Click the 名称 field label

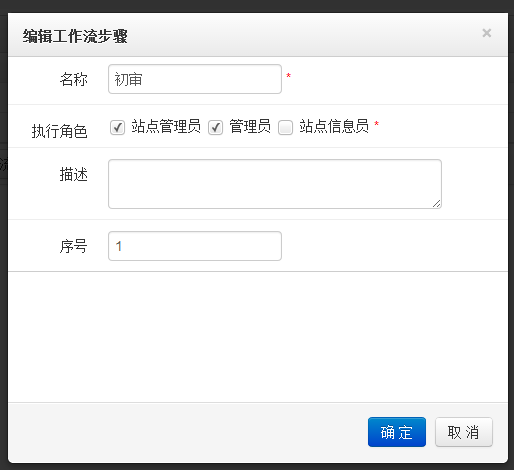tap(74, 79)
